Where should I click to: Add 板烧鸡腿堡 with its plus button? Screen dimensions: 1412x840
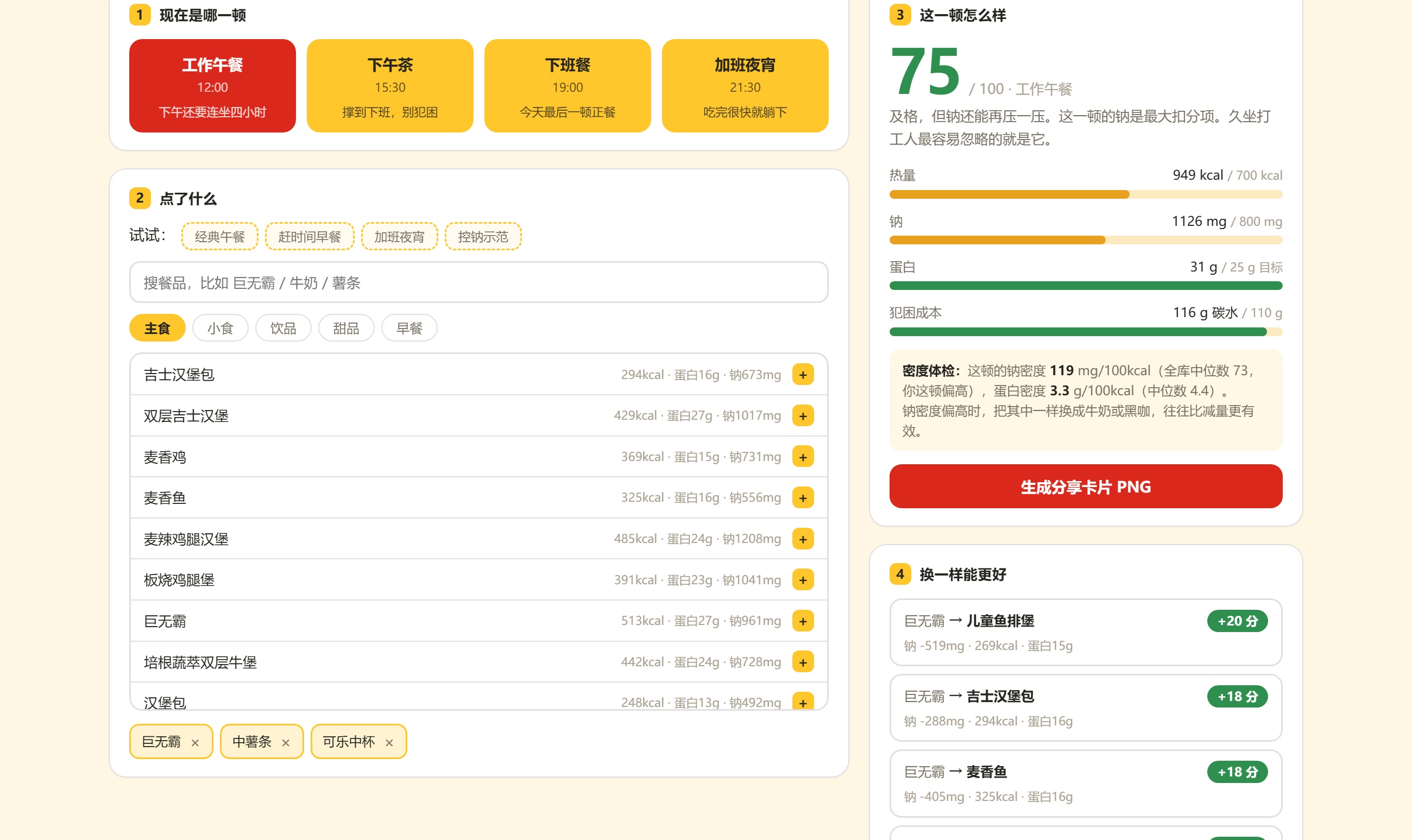click(x=803, y=580)
